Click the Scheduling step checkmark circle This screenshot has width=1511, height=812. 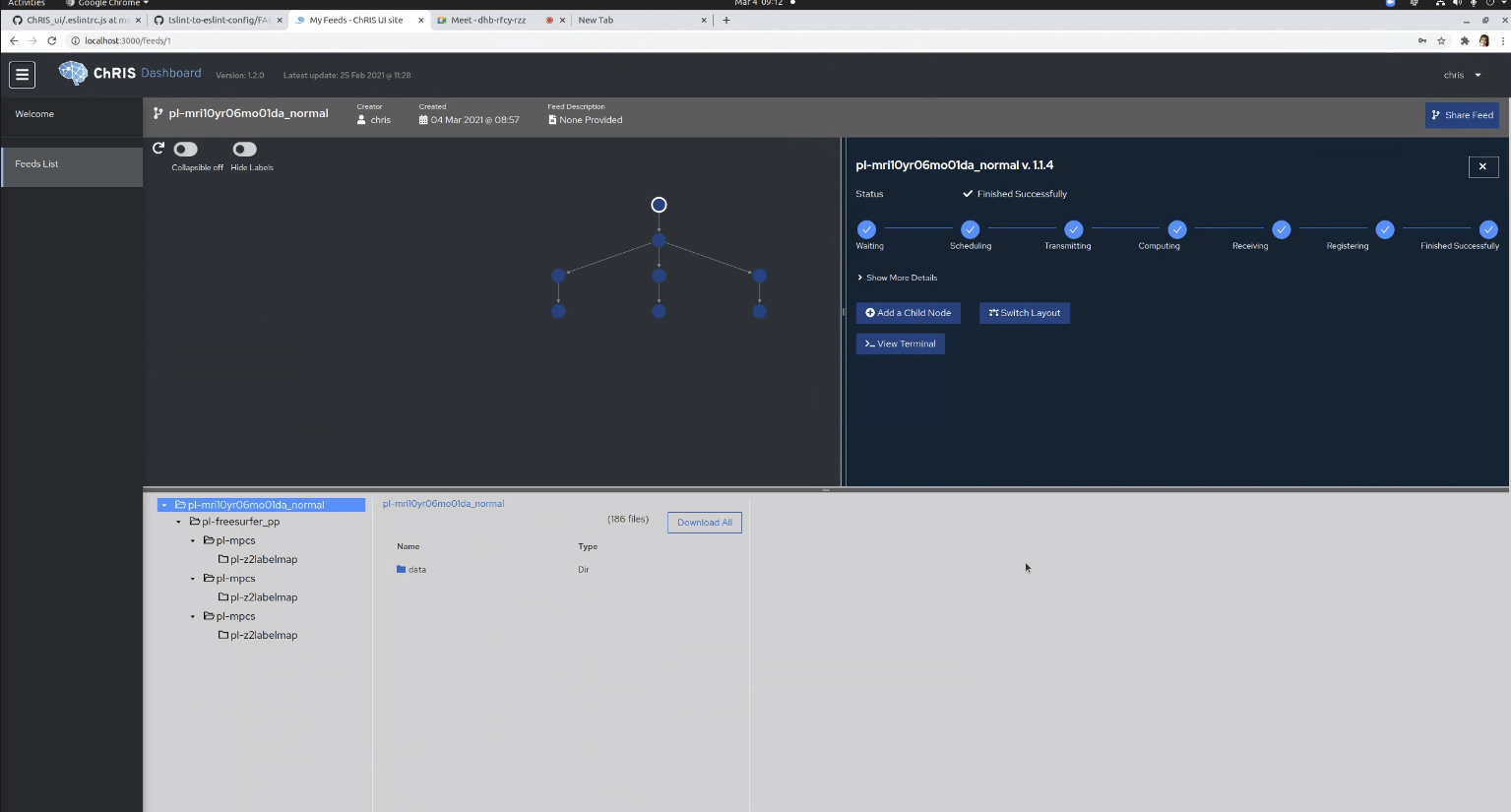[970, 229]
